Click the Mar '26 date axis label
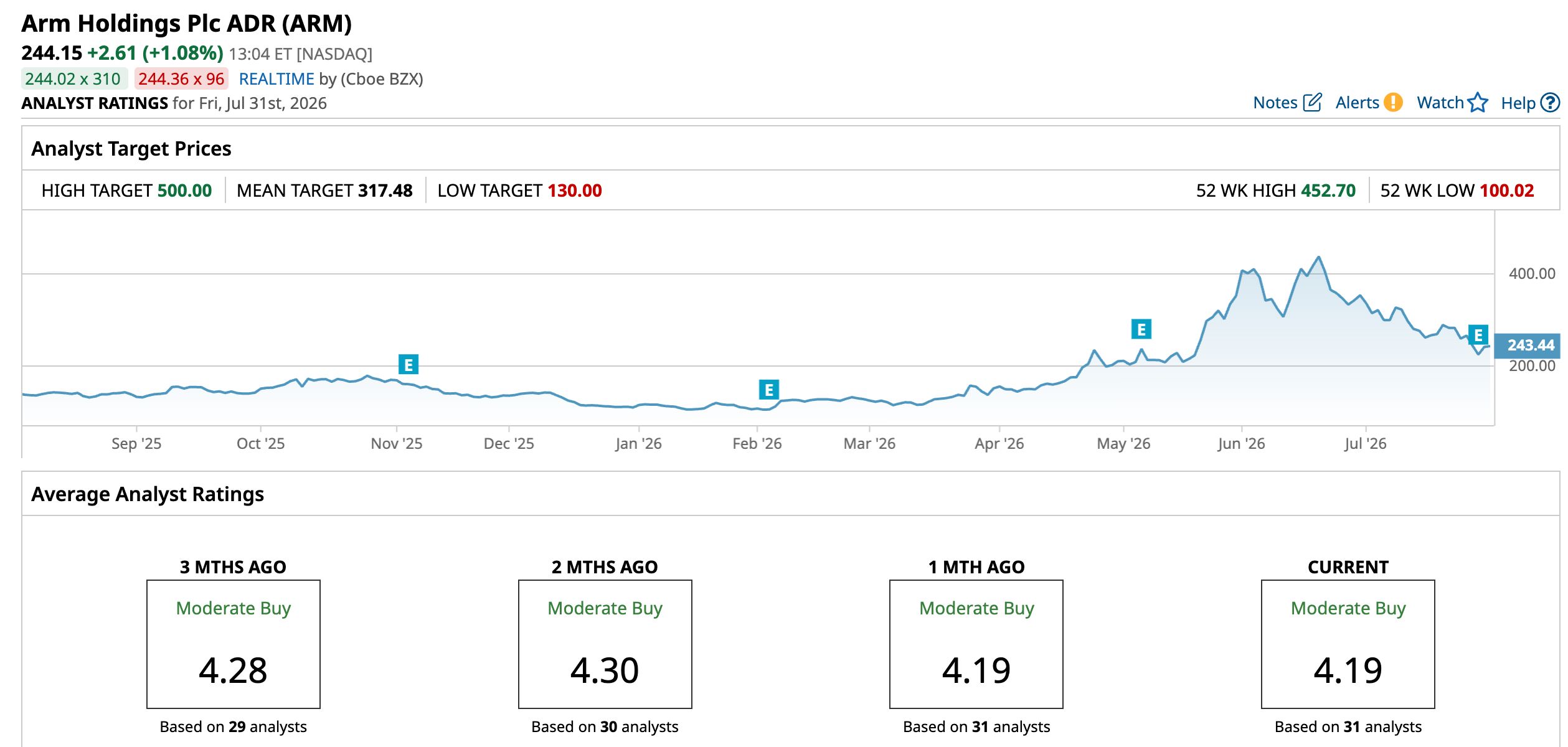The image size is (1568, 747). pos(869,444)
